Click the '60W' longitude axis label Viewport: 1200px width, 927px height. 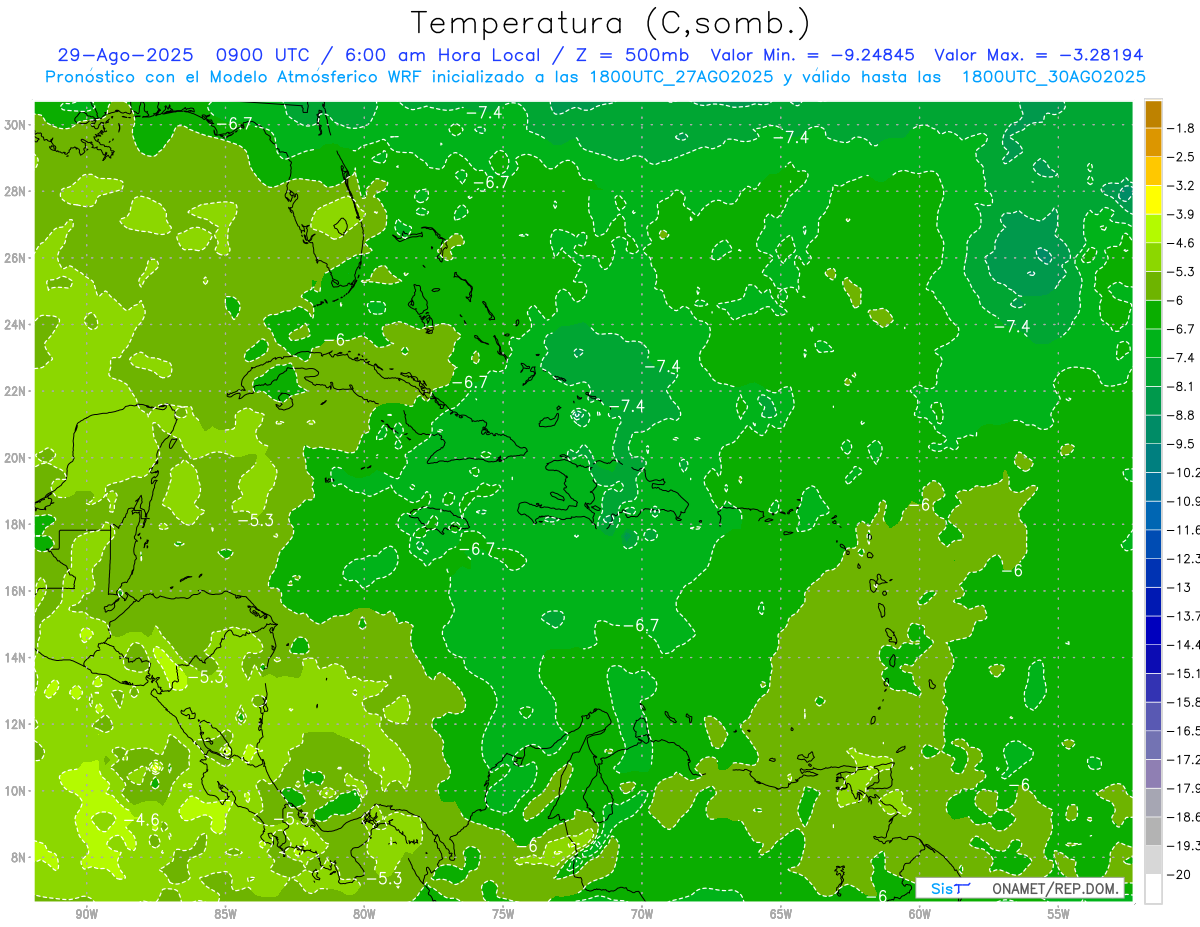pos(920,913)
